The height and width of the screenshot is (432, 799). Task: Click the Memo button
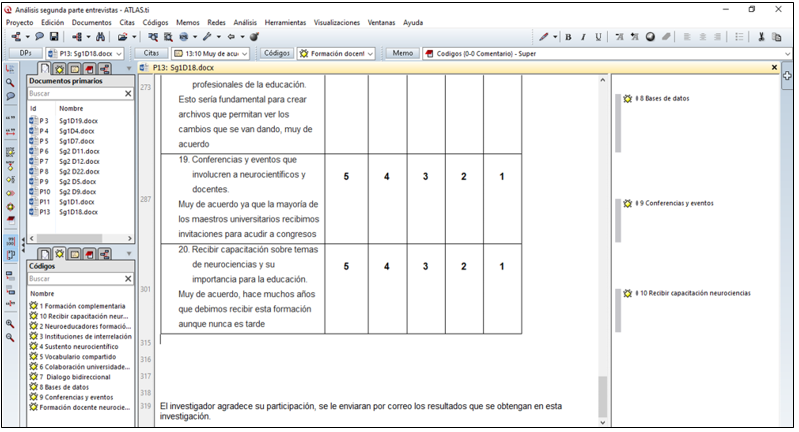coord(402,53)
